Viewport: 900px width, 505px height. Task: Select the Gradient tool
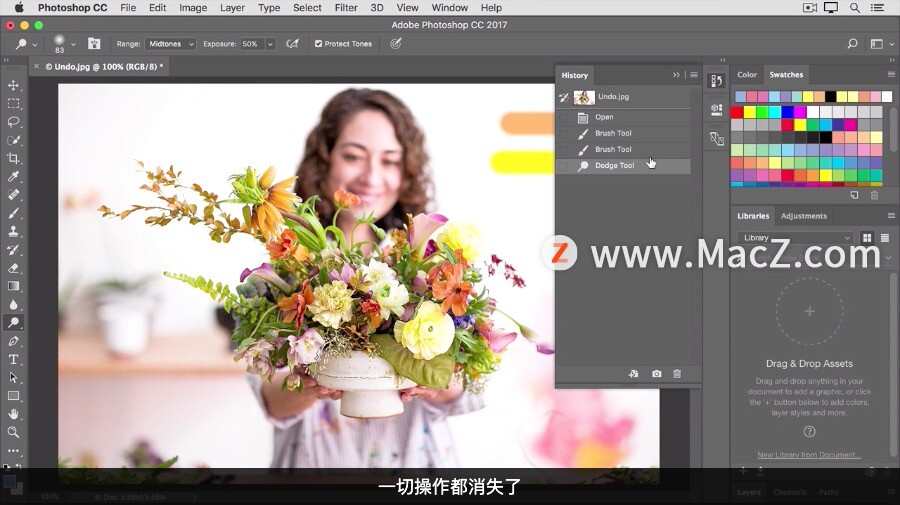coord(13,286)
